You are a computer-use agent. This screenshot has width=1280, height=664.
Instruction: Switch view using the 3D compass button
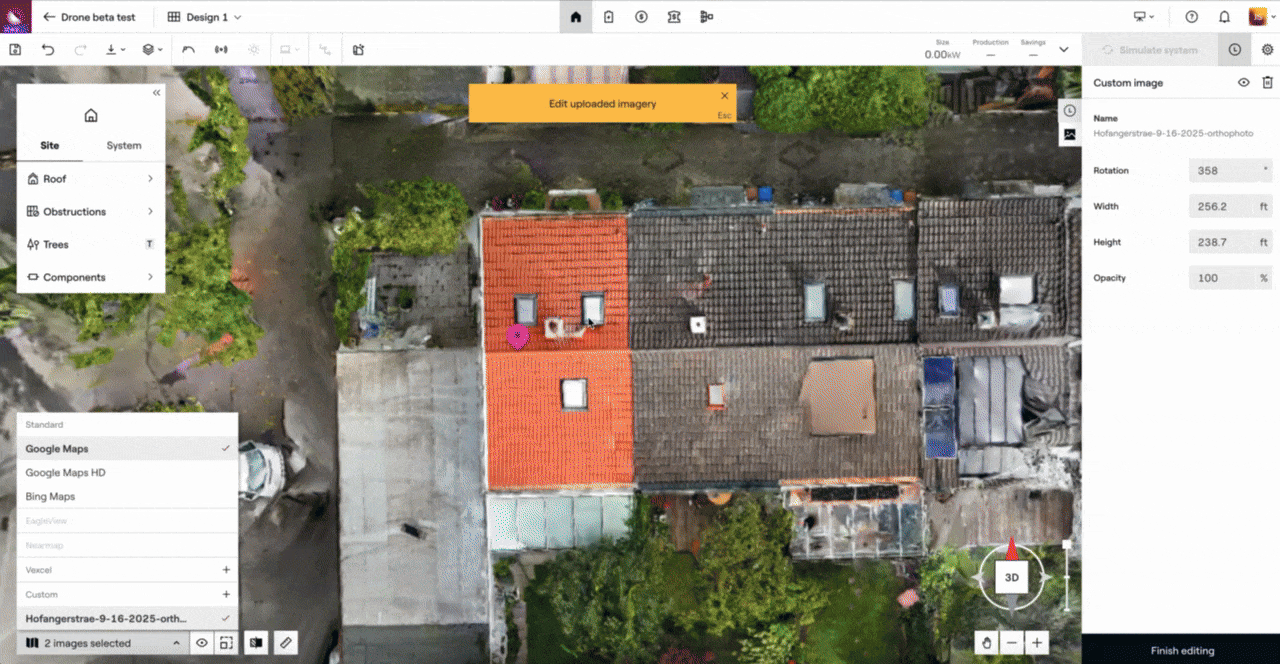(x=1011, y=578)
